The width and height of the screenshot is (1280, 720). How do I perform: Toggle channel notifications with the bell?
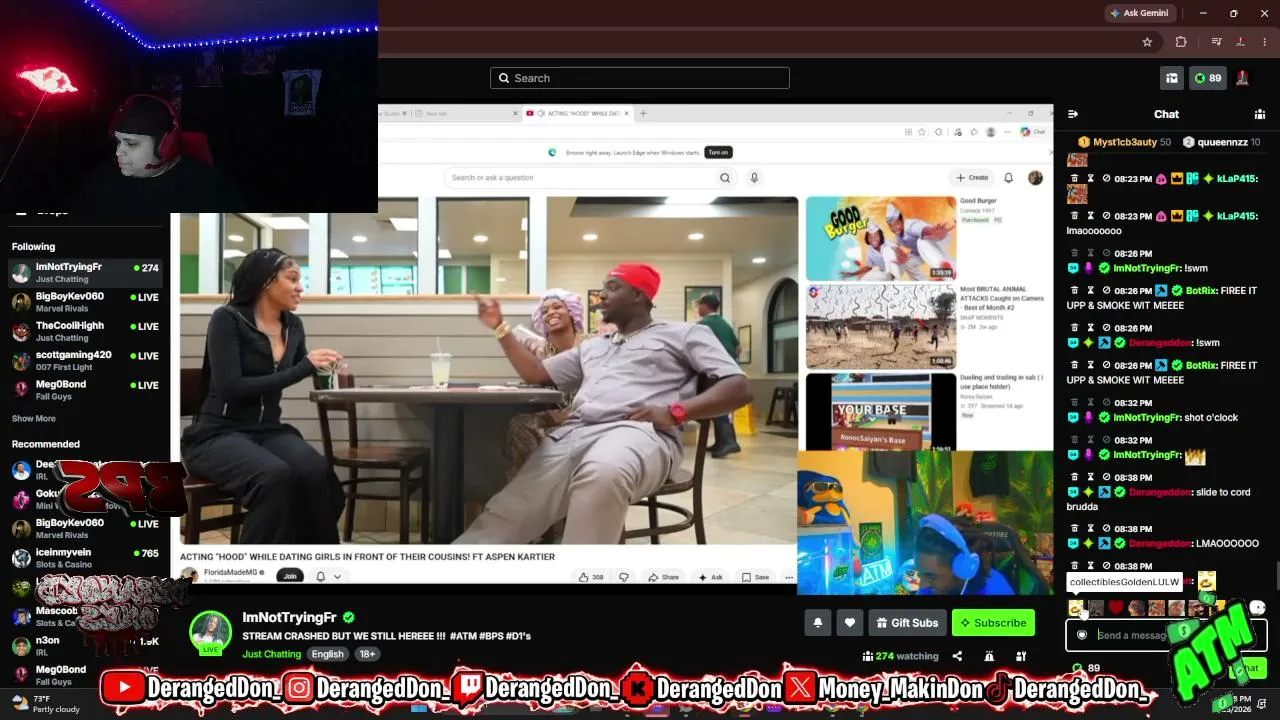point(817,622)
